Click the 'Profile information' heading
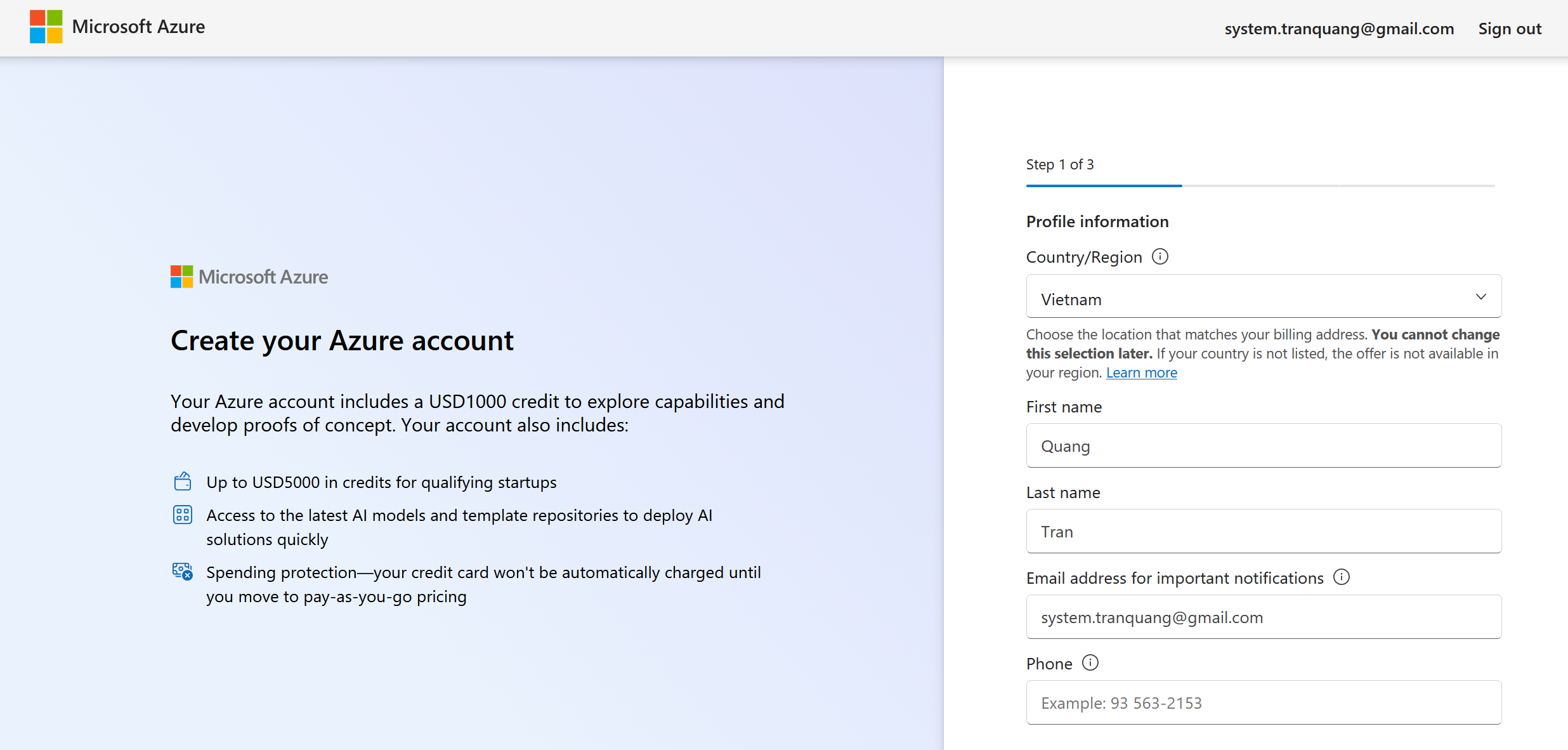The width and height of the screenshot is (1568, 750). point(1097,221)
